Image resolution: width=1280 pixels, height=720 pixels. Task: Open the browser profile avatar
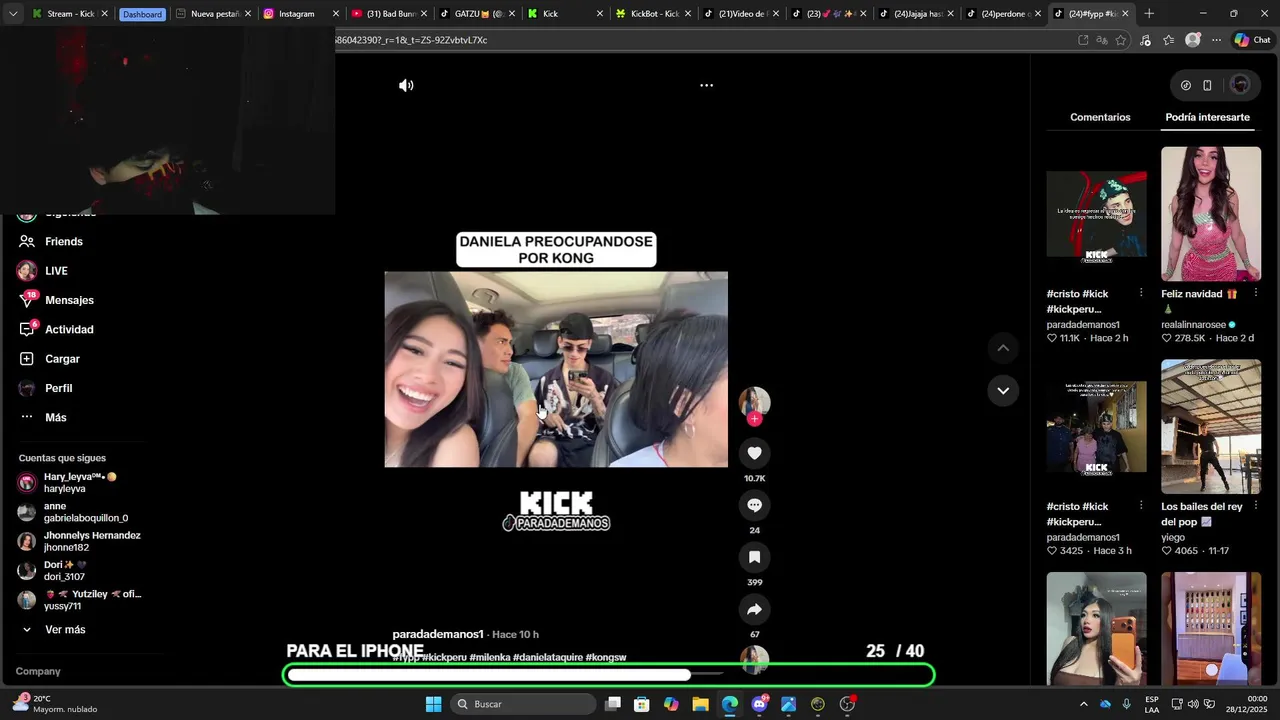pos(1192,40)
